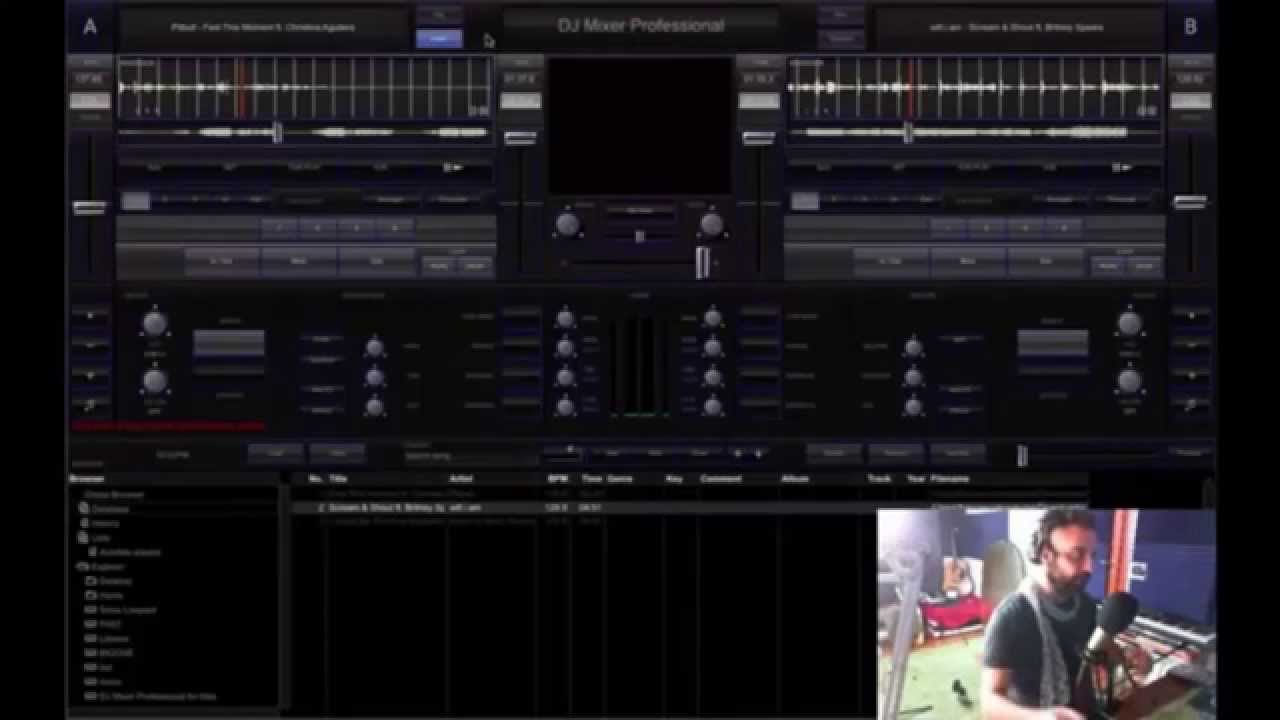Click deck B pitch slider handle
This screenshot has height=720, width=1280.
pyautogui.click(x=1190, y=203)
